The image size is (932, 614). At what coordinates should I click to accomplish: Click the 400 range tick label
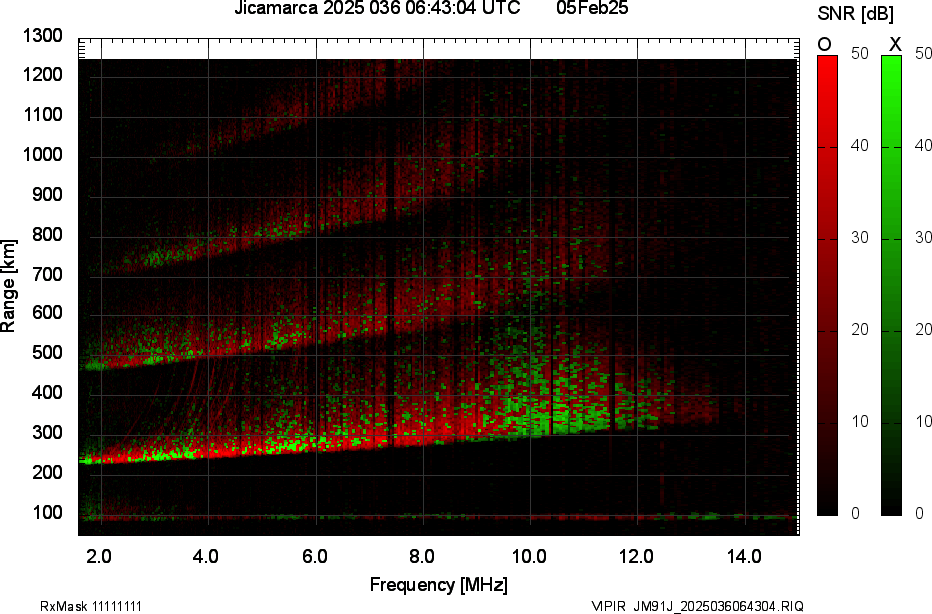pos(47,392)
